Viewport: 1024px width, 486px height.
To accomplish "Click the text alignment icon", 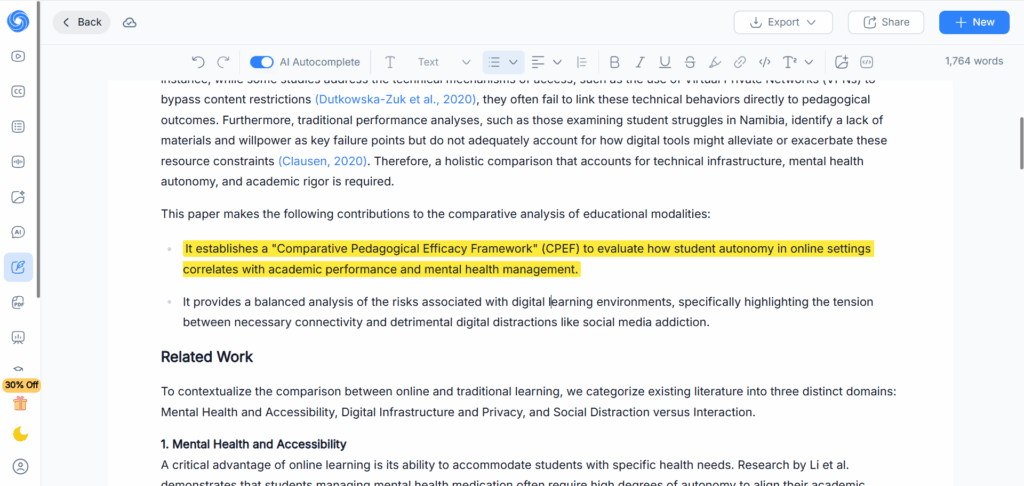I will pyautogui.click(x=537, y=62).
